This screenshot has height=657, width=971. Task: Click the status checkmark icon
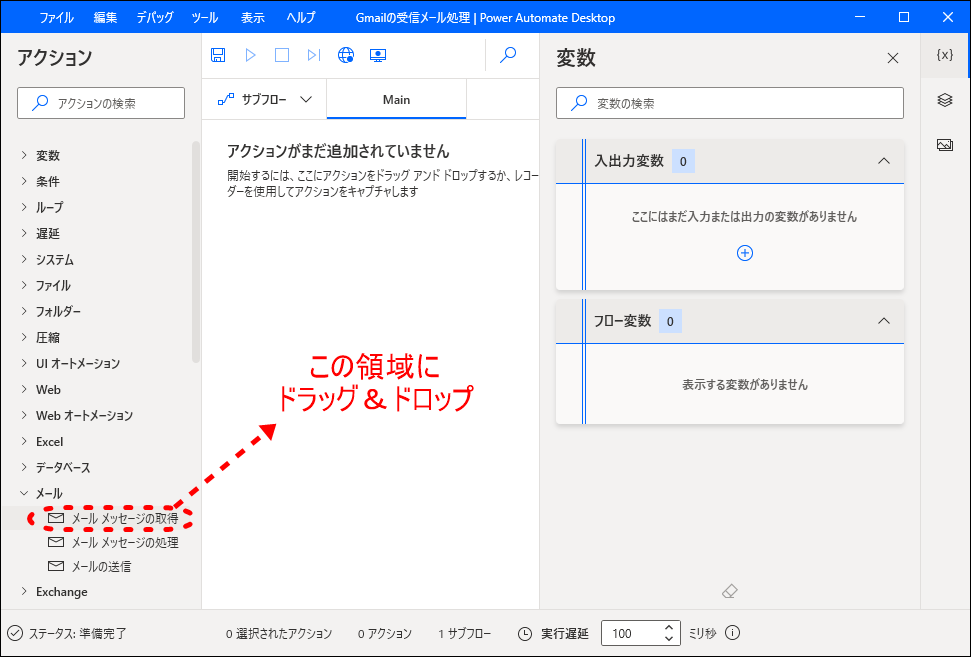[15, 633]
